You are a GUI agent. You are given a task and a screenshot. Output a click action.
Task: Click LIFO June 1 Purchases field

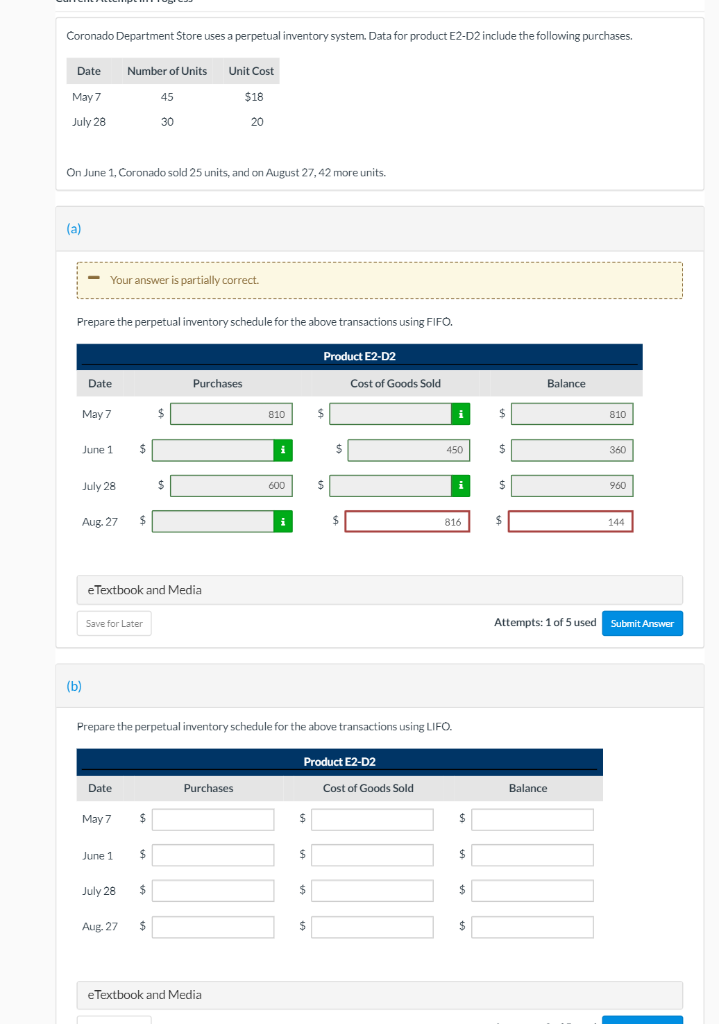pos(213,855)
